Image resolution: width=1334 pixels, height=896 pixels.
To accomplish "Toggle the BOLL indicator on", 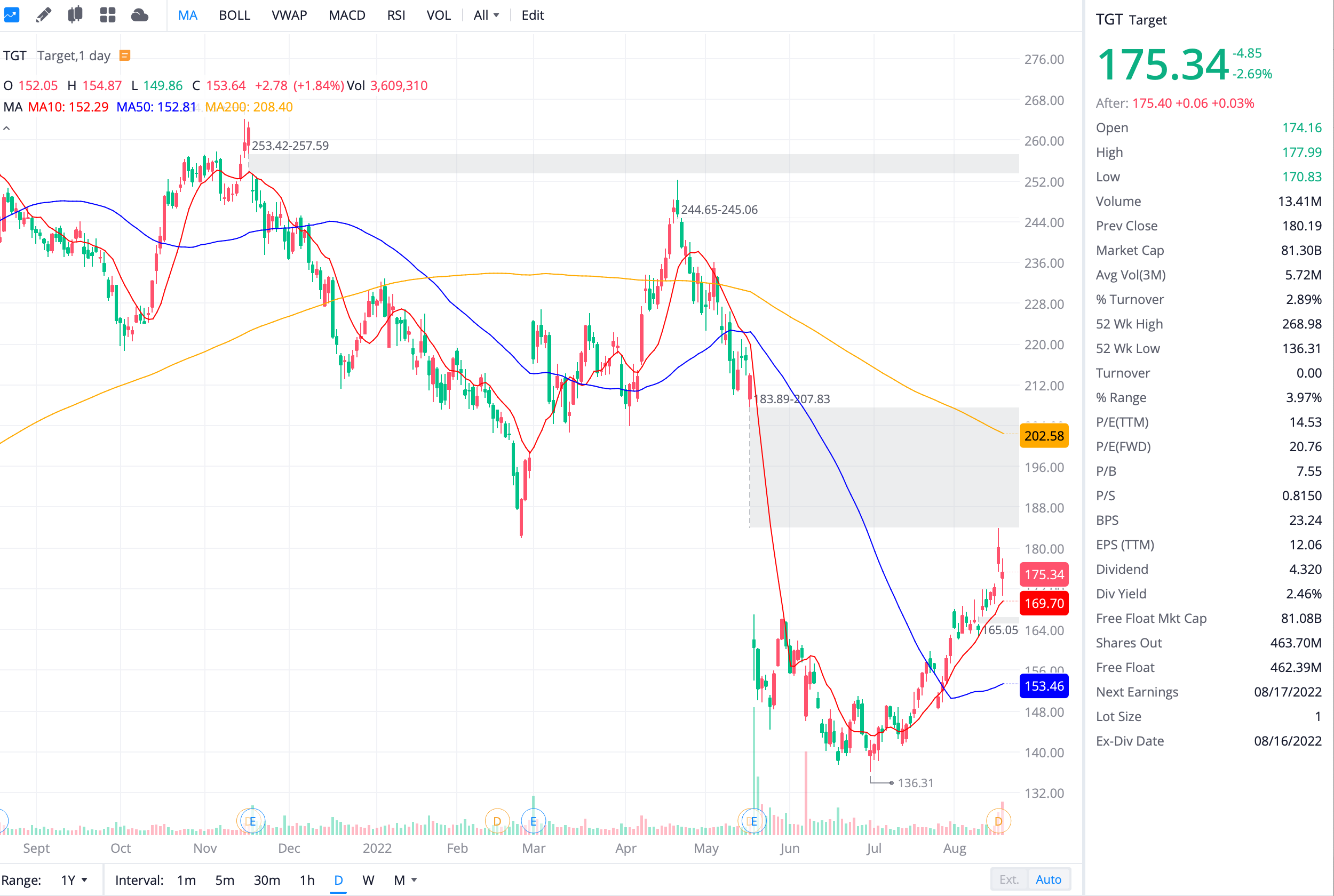I will [x=234, y=15].
